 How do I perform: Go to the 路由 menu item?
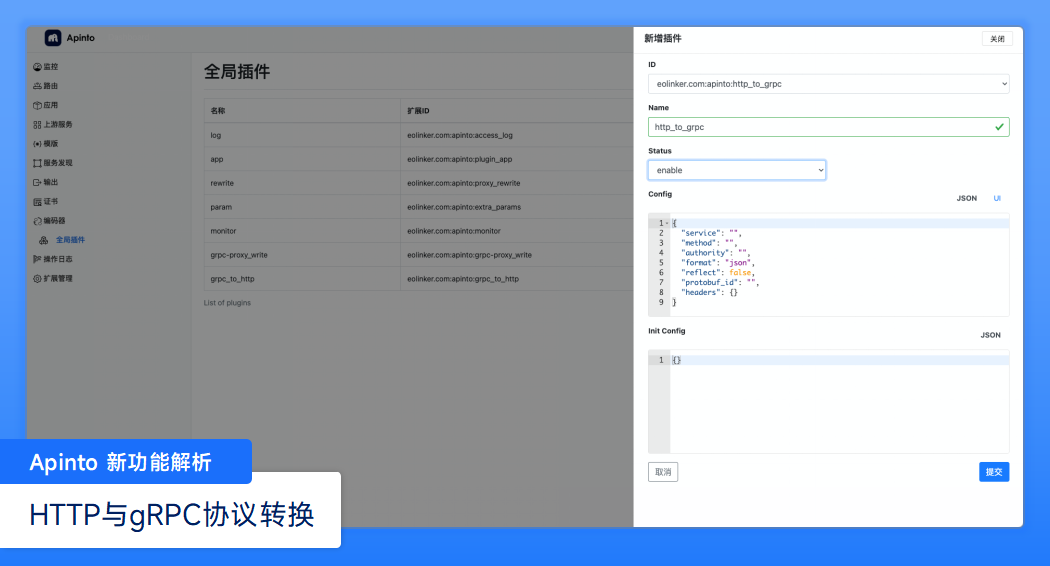[51, 86]
